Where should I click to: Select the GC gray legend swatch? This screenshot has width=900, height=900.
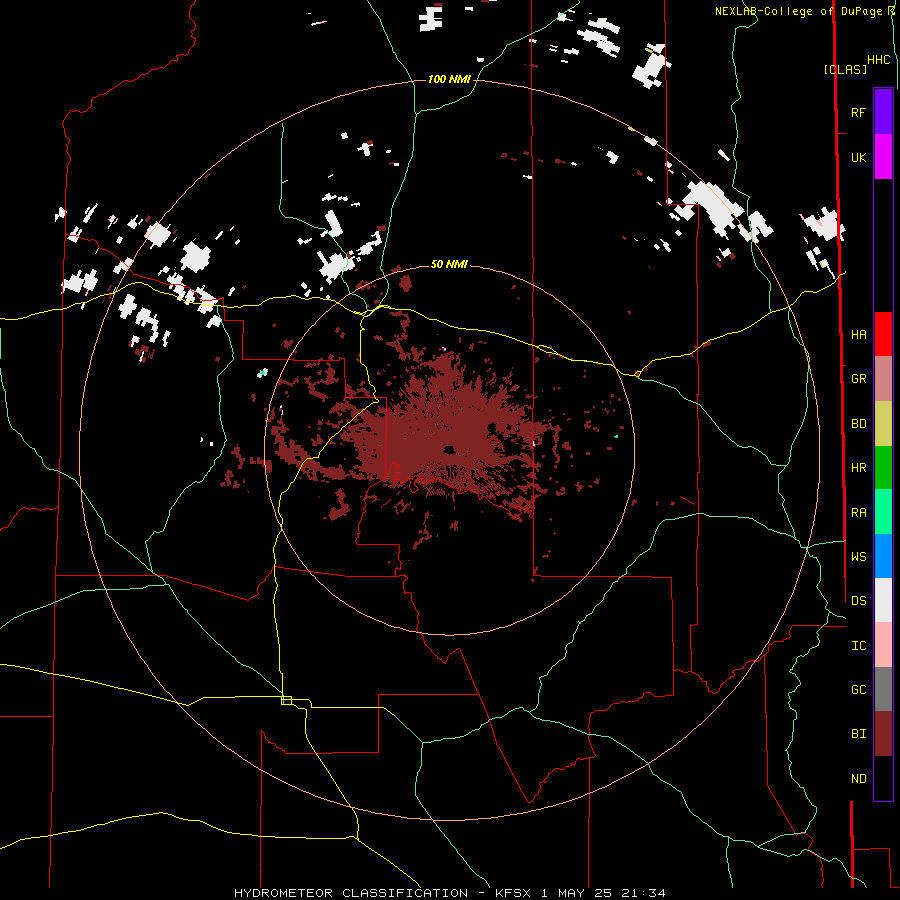[x=883, y=689]
